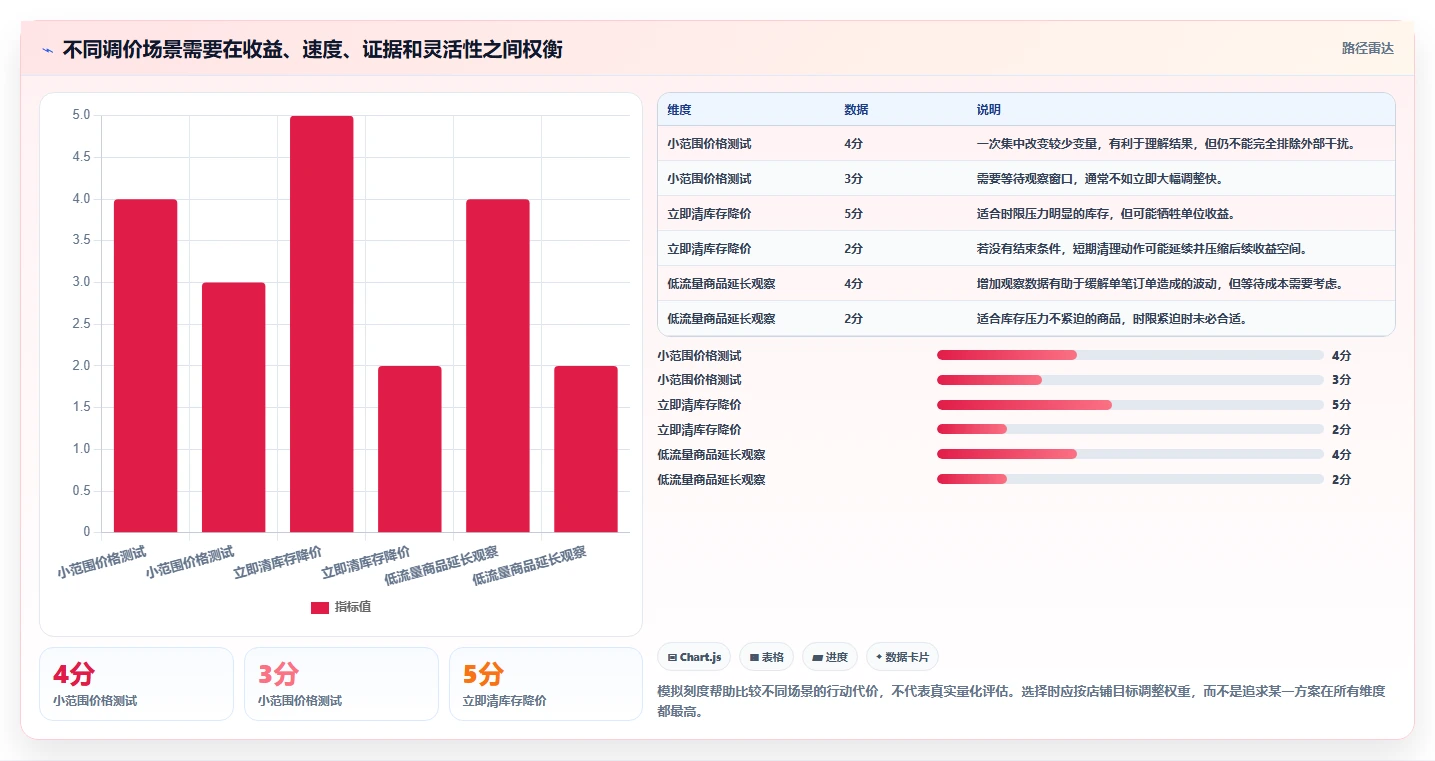The image size is (1435, 761).
Task: Click the 2.5 tick label on the y-axis
Action: (81, 324)
